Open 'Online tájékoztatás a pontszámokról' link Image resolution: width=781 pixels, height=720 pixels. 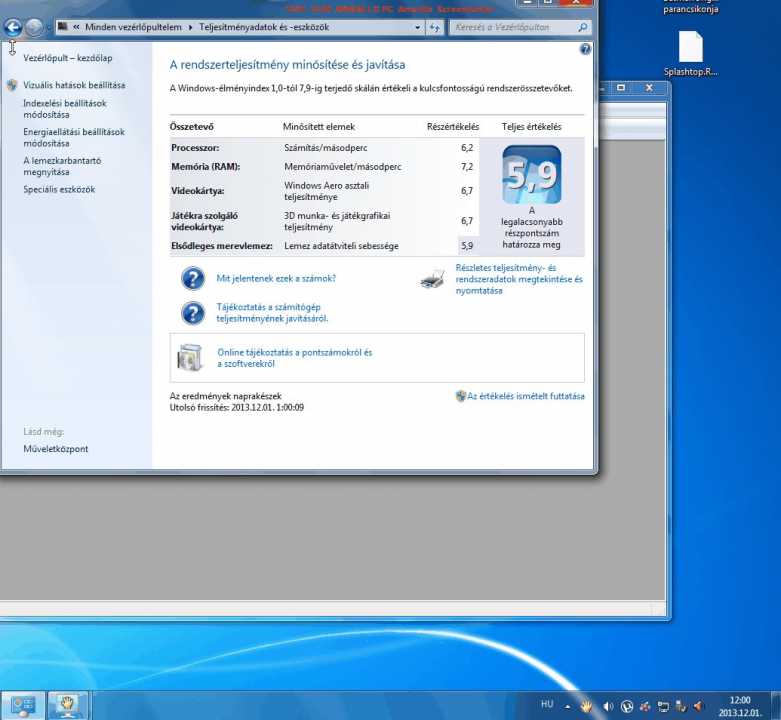pyautogui.click(x=294, y=358)
